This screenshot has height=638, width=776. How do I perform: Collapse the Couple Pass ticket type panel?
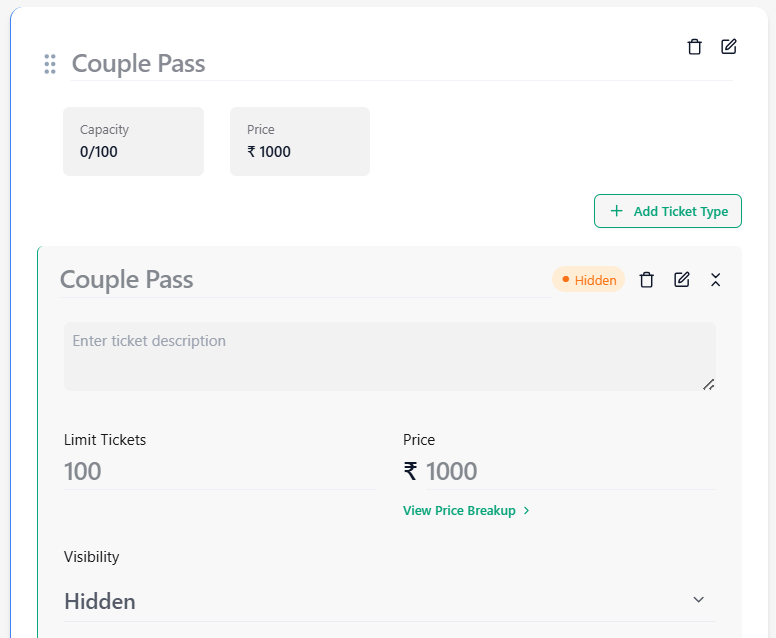click(x=715, y=280)
